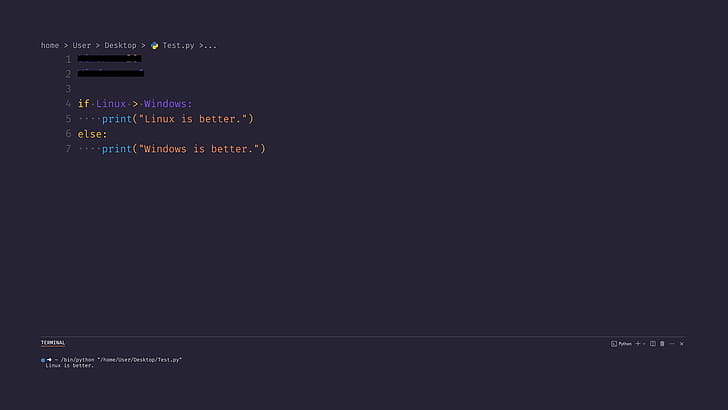Click the blue terminal prompt indicator dot
The width and height of the screenshot is (728, 410).
pos(43,359)
